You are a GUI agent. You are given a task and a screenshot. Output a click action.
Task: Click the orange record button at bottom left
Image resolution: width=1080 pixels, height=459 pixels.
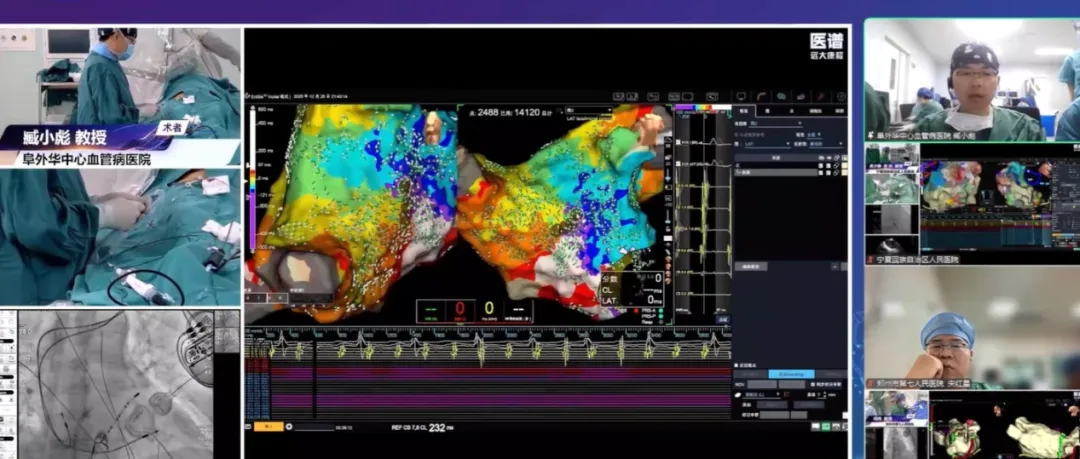[x=267, y=426]
